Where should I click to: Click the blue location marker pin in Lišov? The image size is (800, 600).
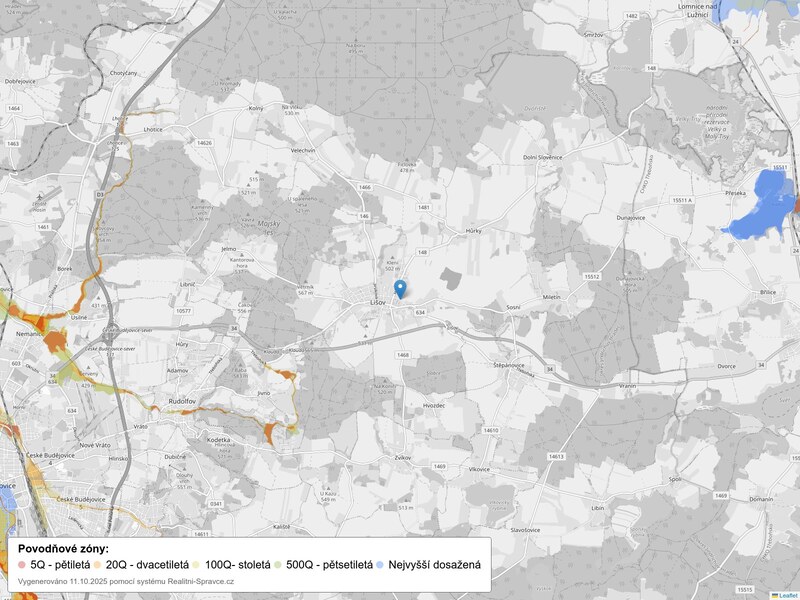[x=400, y=289]
